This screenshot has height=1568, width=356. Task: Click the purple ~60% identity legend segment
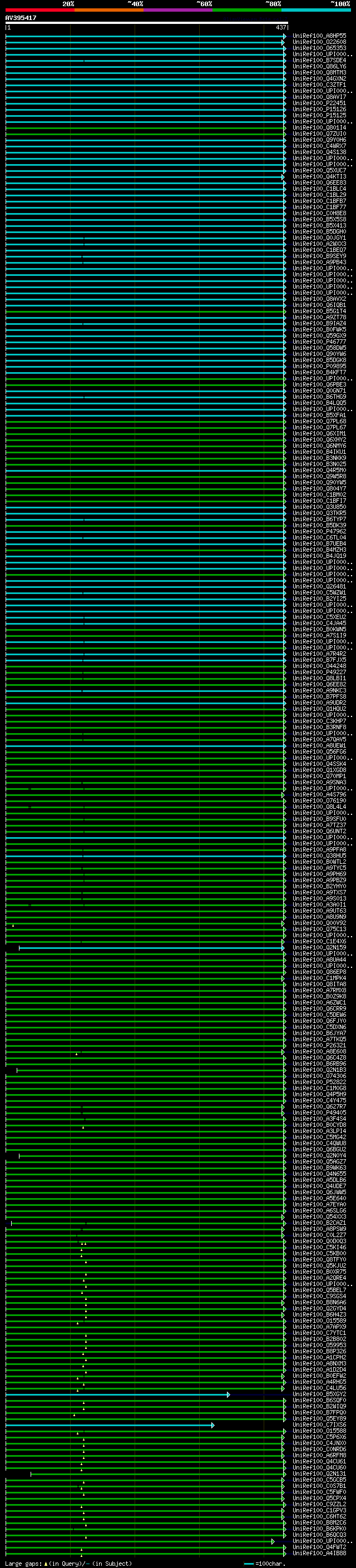(179, 10)
